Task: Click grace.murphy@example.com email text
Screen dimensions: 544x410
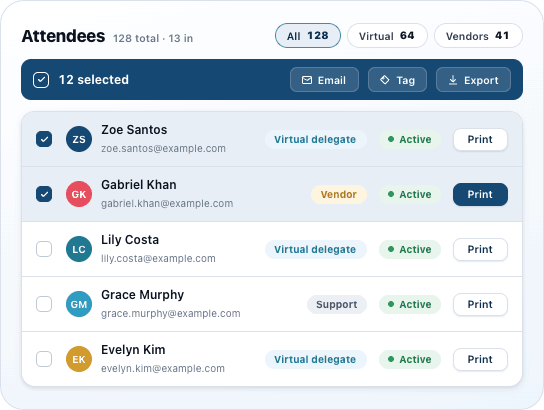Action: click(171, 314)
